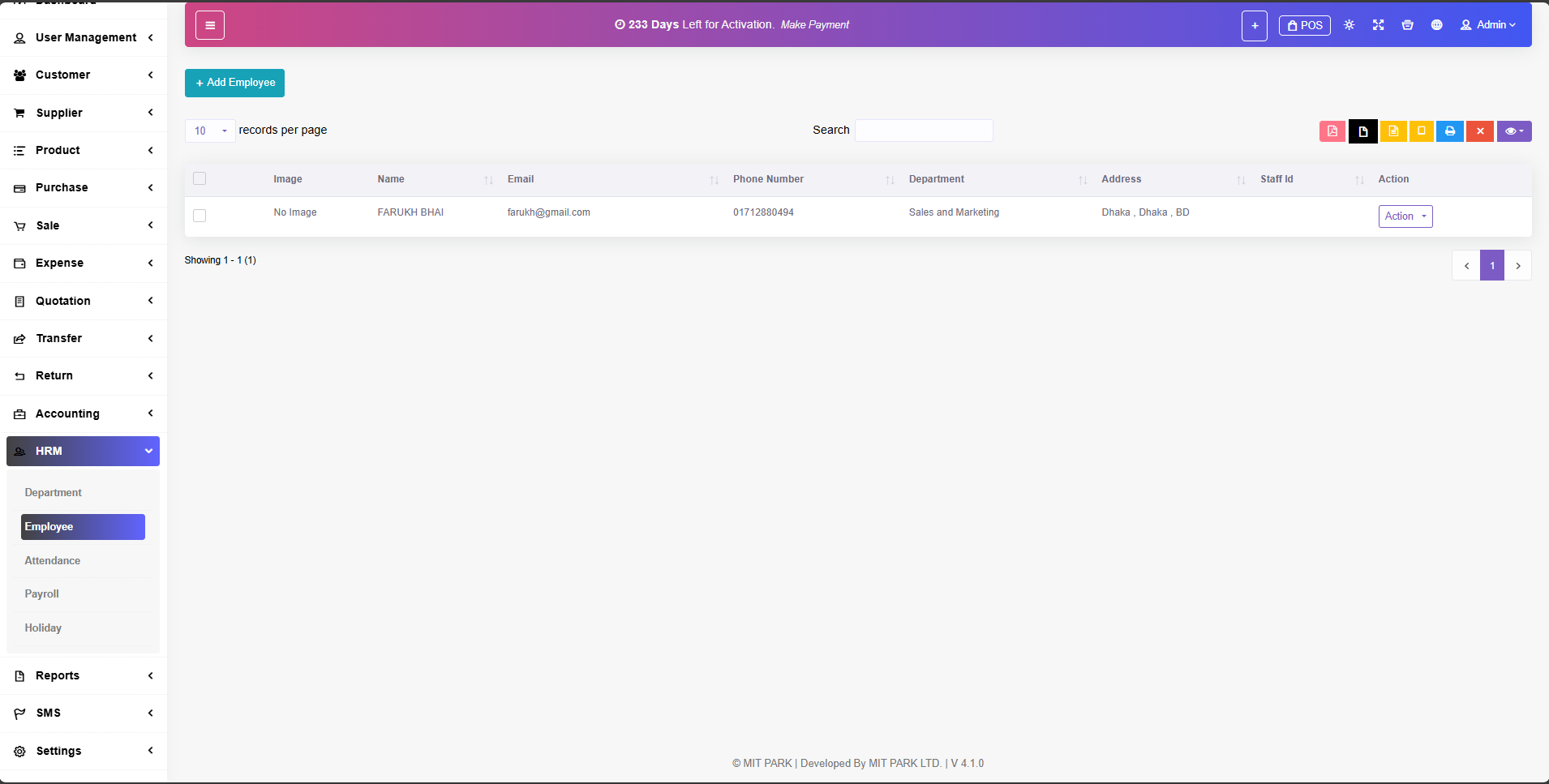Click the hamburger menu icon
The image size is (1549, 784).
210,25
